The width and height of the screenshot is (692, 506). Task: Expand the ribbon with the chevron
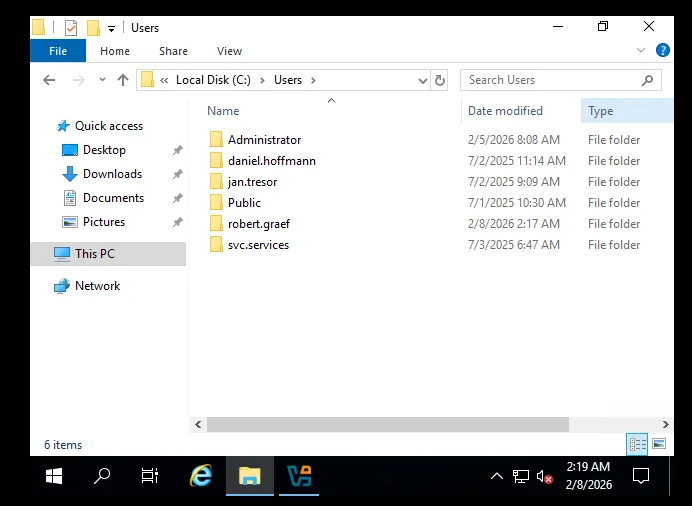tap(641, 51)
